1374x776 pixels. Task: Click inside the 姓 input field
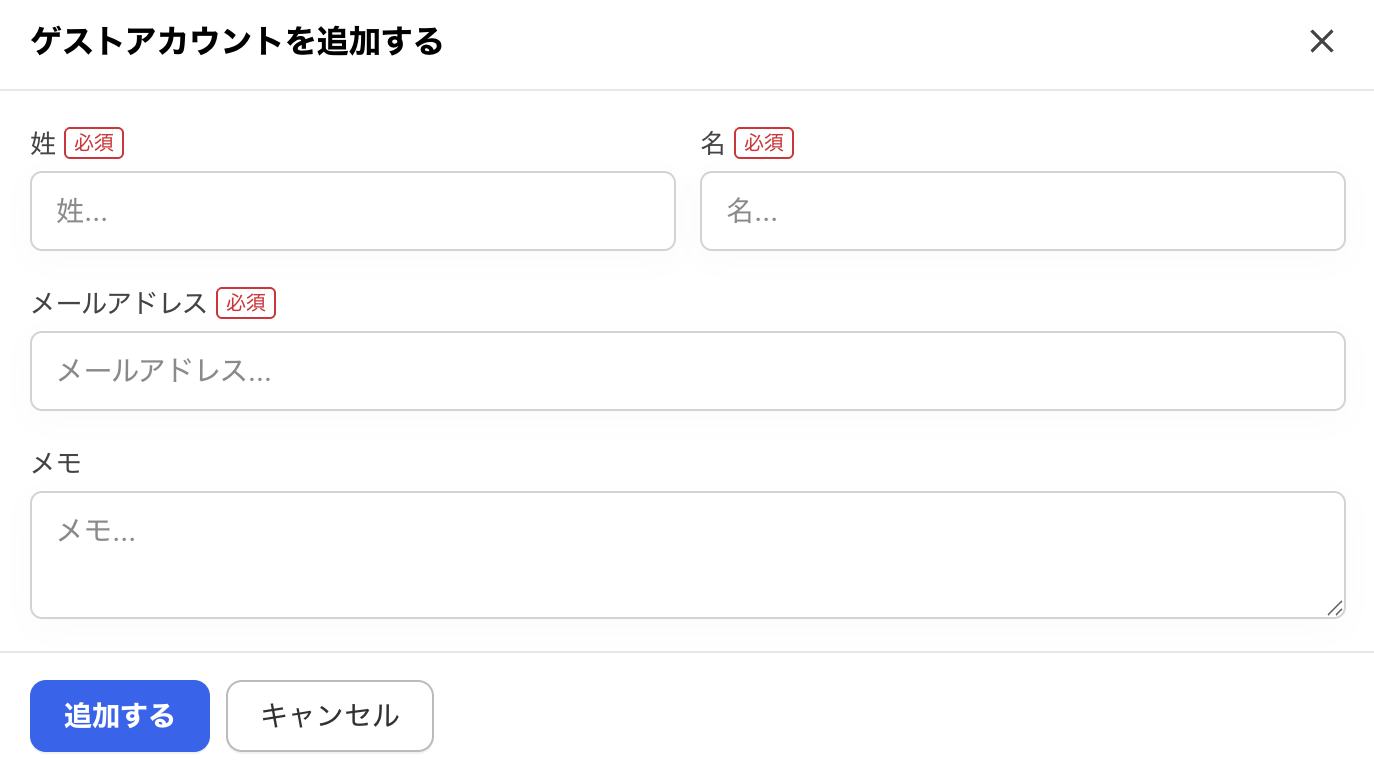[x=352, y=210]
